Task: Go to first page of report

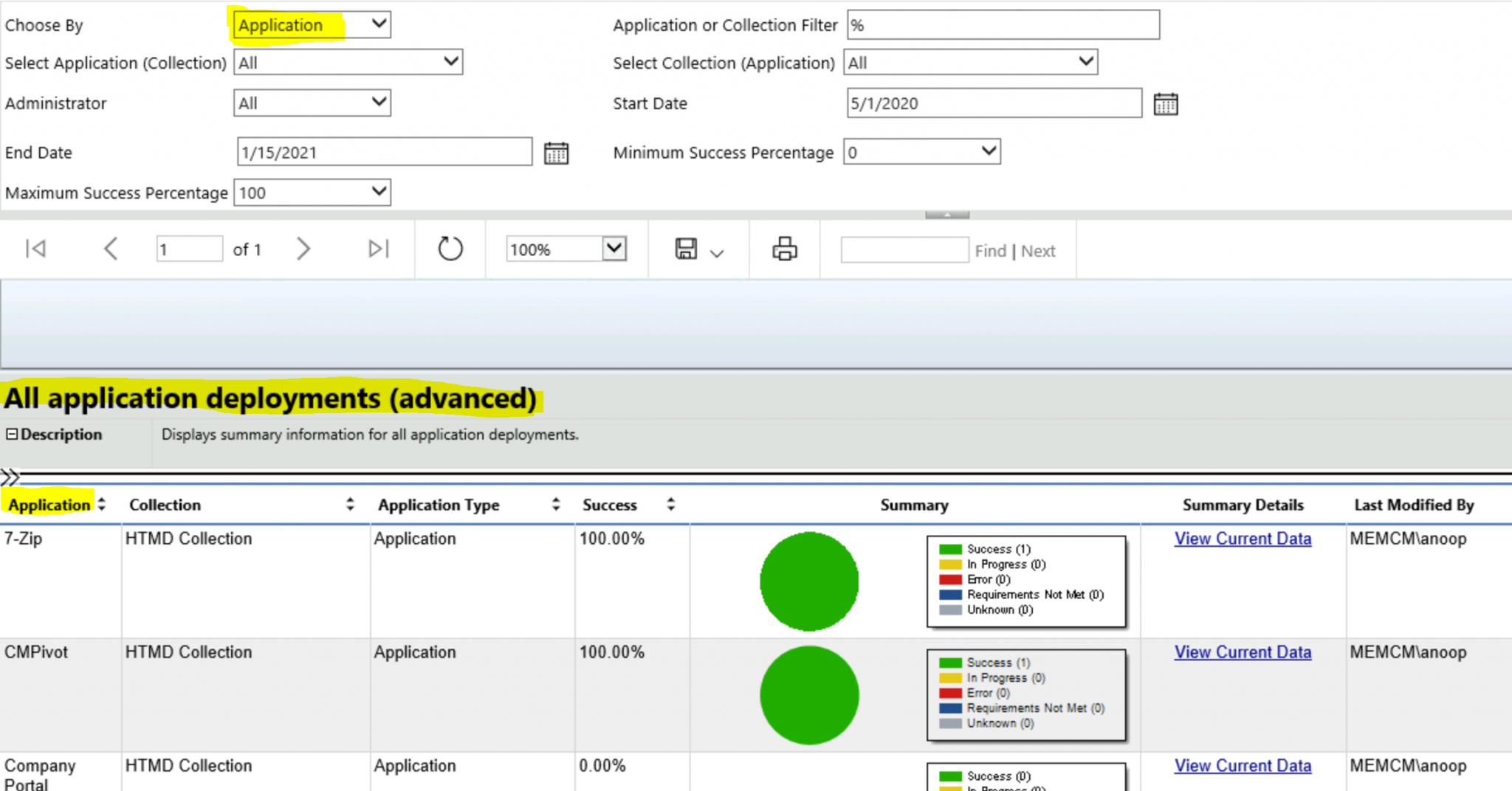Action: [x=35, y=249]
